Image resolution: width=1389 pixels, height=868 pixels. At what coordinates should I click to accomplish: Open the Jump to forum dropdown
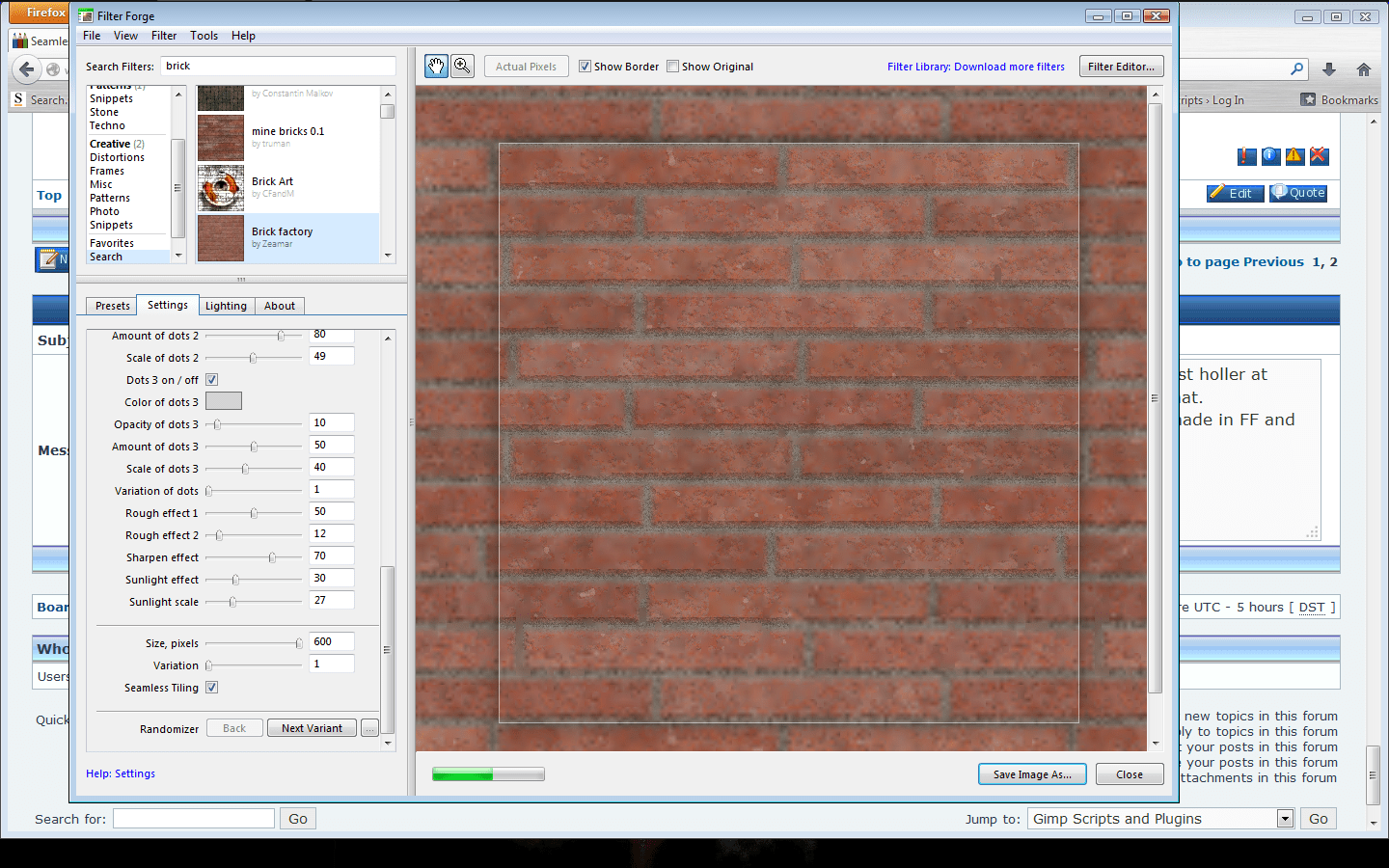click(x=1286, y=818)
